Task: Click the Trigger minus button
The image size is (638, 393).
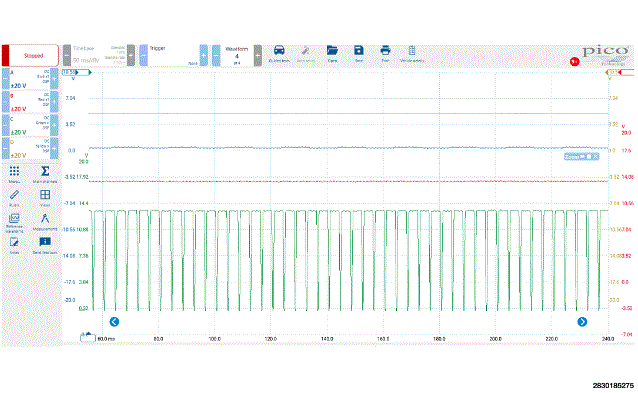Action: (144, 55)
